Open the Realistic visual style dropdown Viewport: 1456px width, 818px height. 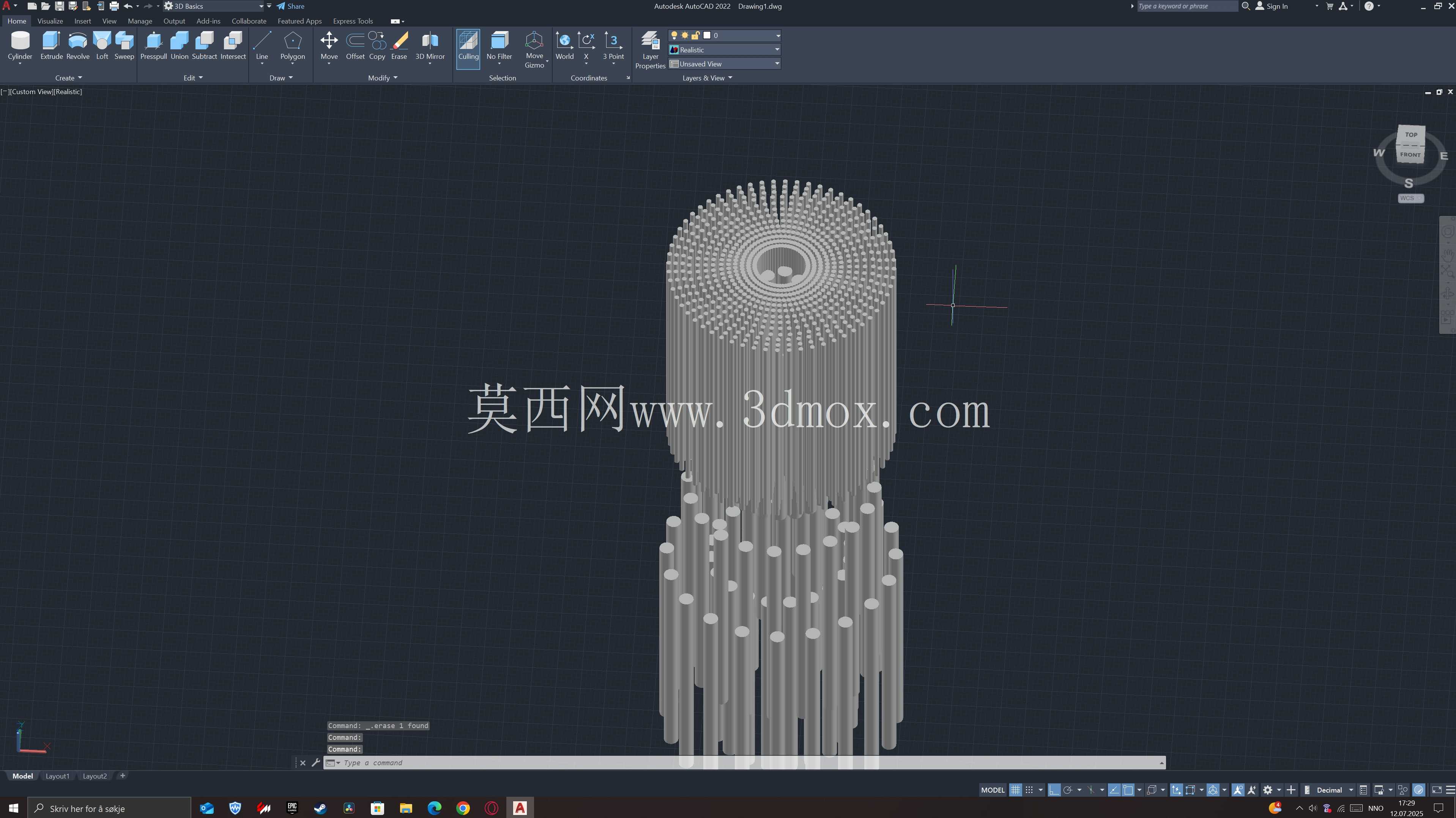point(777,50)
